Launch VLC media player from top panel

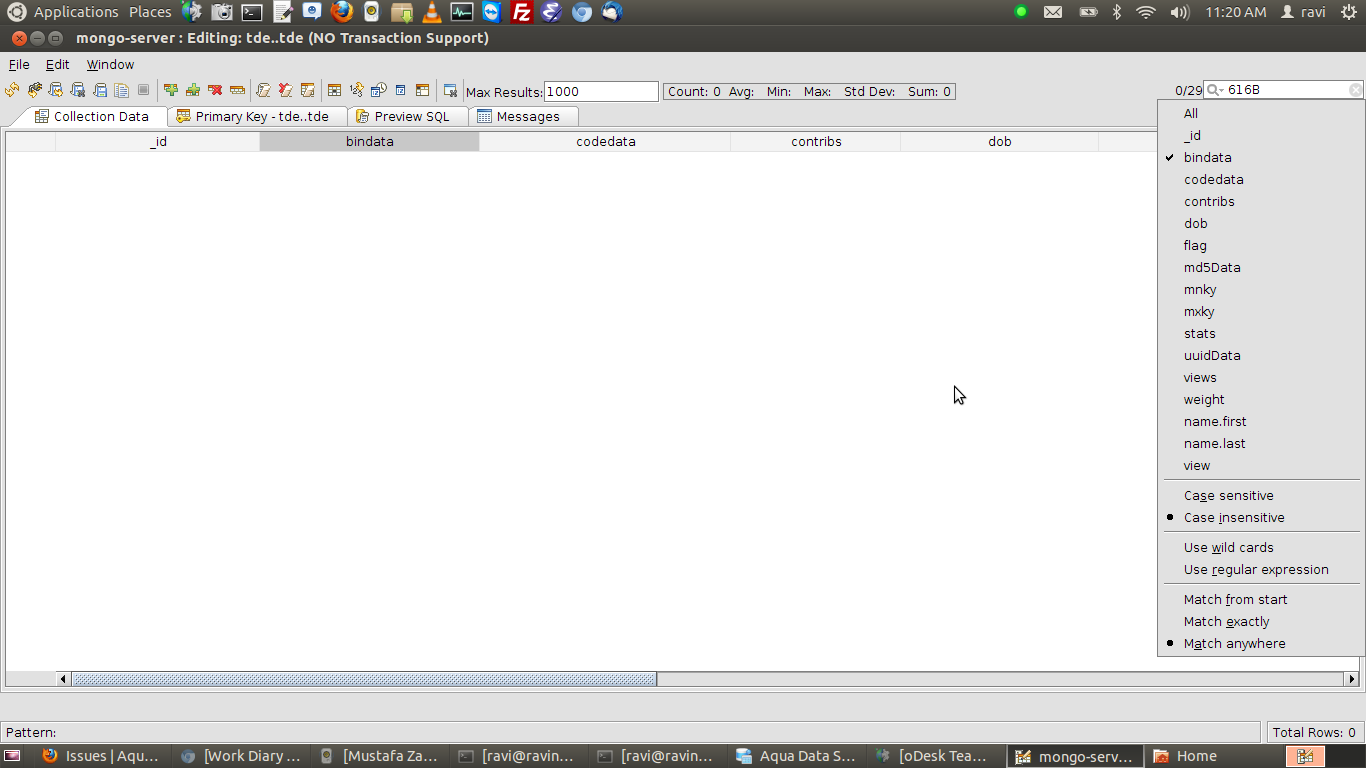(431, 12)
